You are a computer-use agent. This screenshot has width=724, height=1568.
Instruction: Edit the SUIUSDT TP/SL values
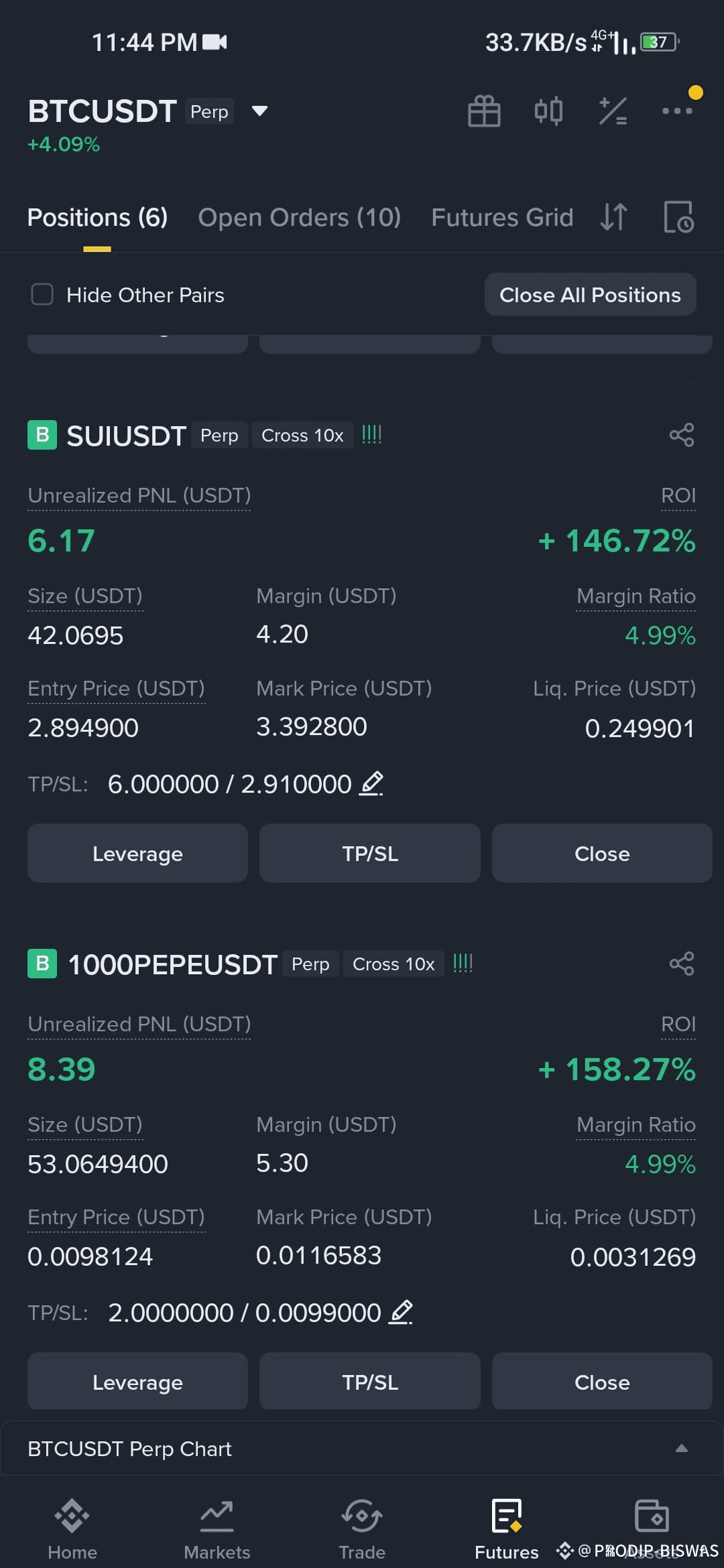371,783
